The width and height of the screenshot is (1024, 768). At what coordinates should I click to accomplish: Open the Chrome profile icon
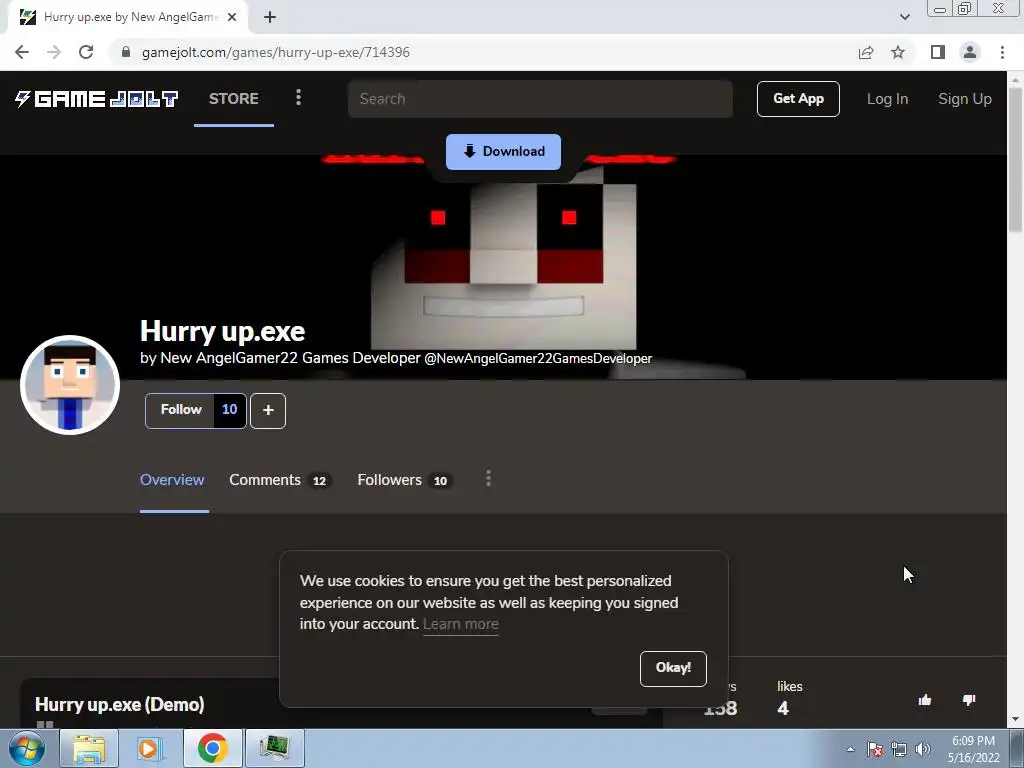(970, 52)
